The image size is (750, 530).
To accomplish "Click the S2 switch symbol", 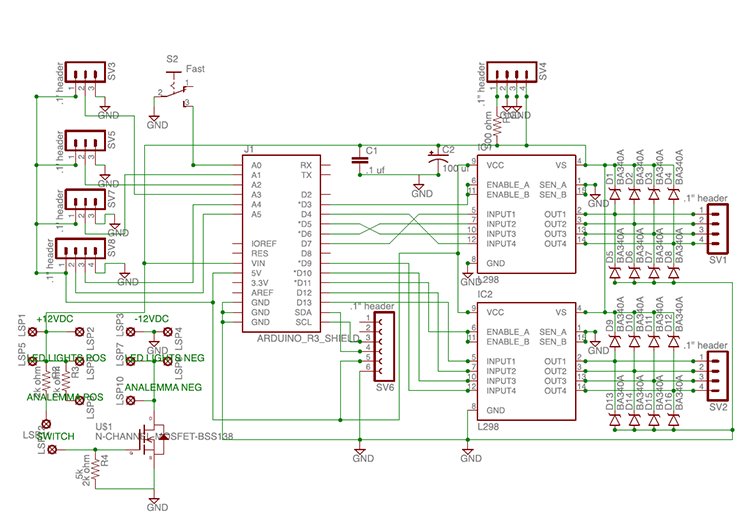I will [x=175, y=88].
